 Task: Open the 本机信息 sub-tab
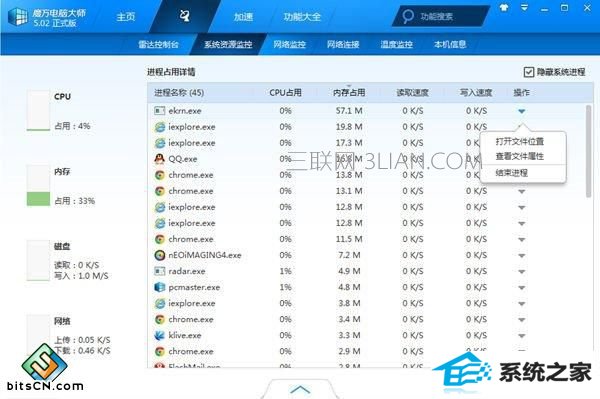(450, 44)
